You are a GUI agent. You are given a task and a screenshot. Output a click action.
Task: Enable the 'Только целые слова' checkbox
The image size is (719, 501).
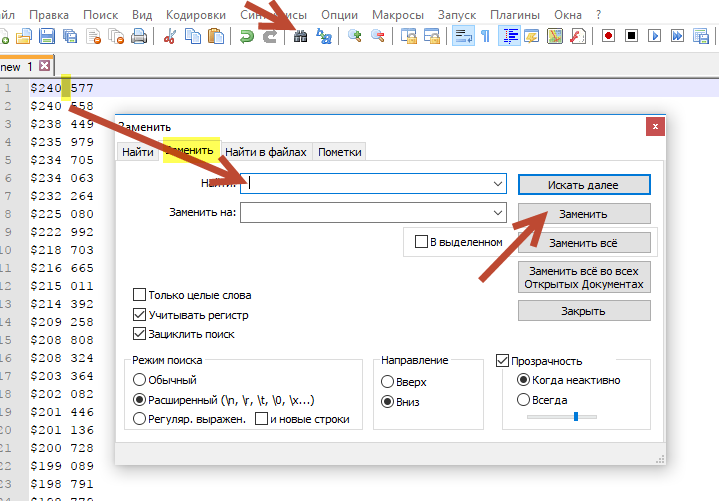click(140, 295)
